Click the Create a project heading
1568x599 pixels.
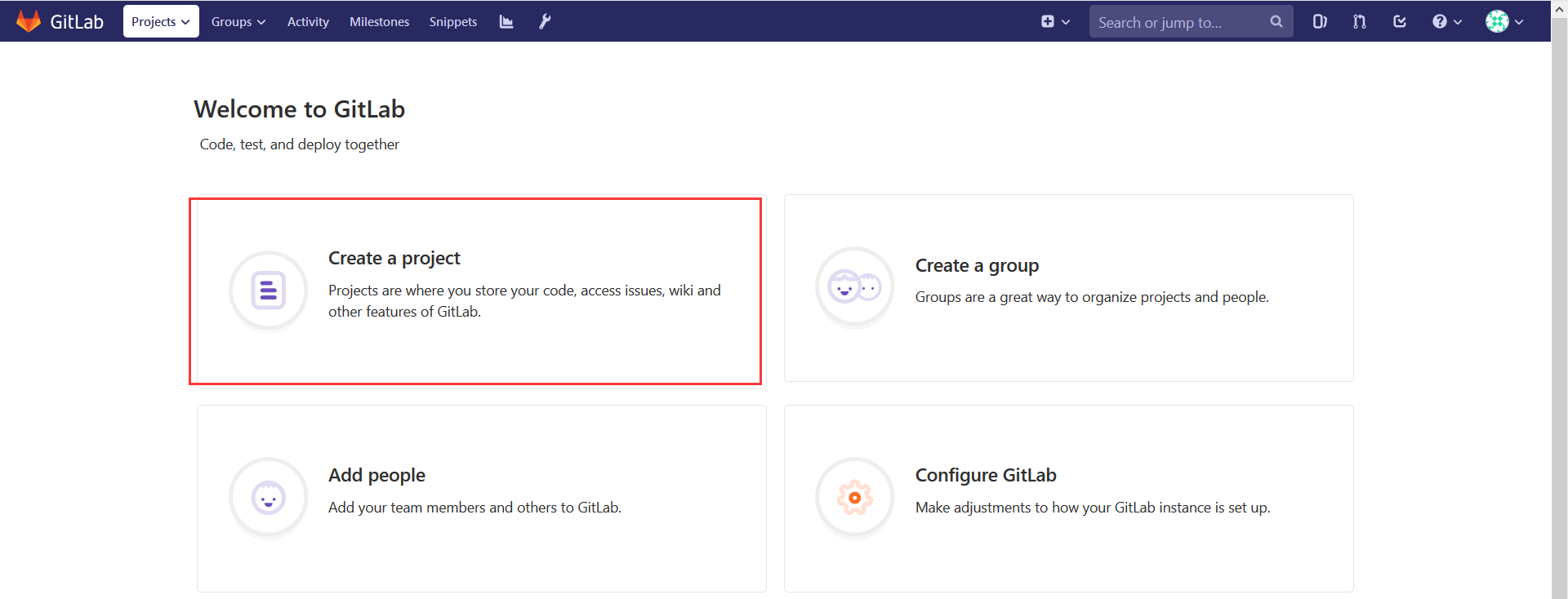click(x=394, y=259)
